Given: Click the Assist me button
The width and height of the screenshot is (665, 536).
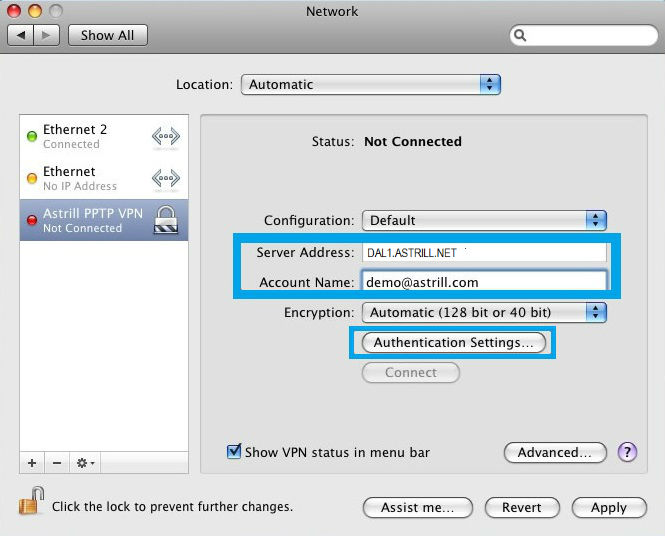Looking at the screenshot, I should tap(418, 508).
